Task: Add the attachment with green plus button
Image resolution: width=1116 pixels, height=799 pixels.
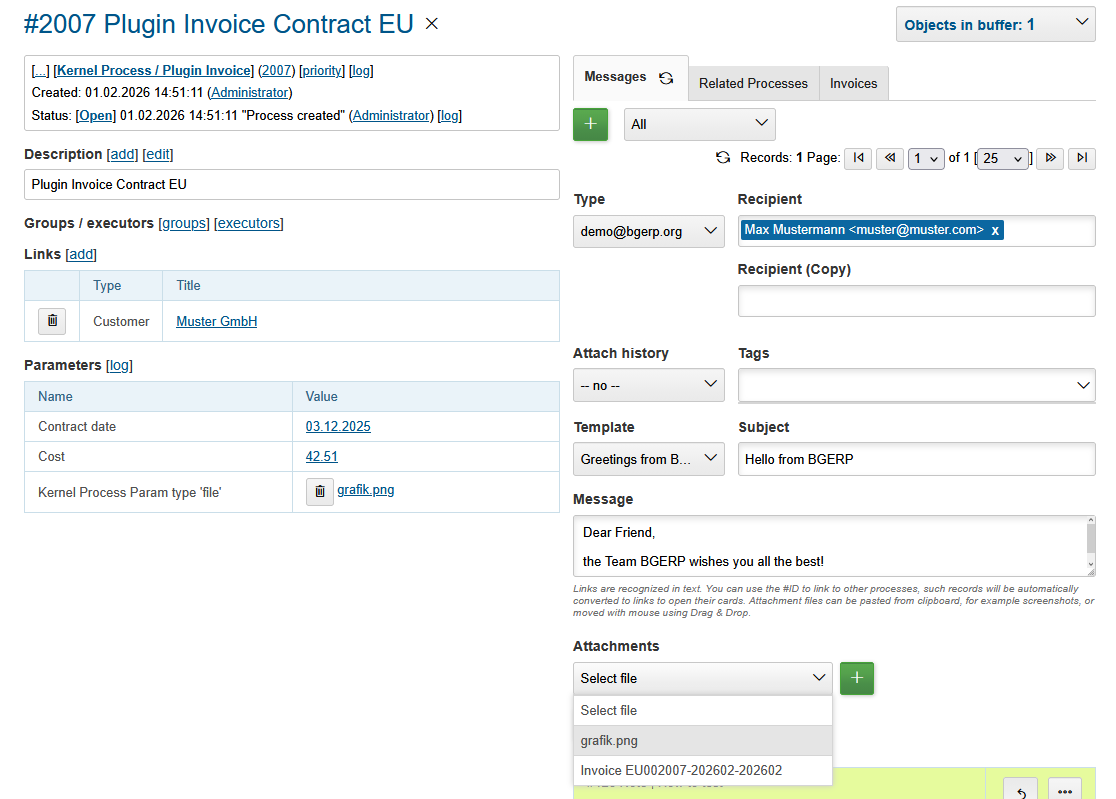Action: (856, 678)
